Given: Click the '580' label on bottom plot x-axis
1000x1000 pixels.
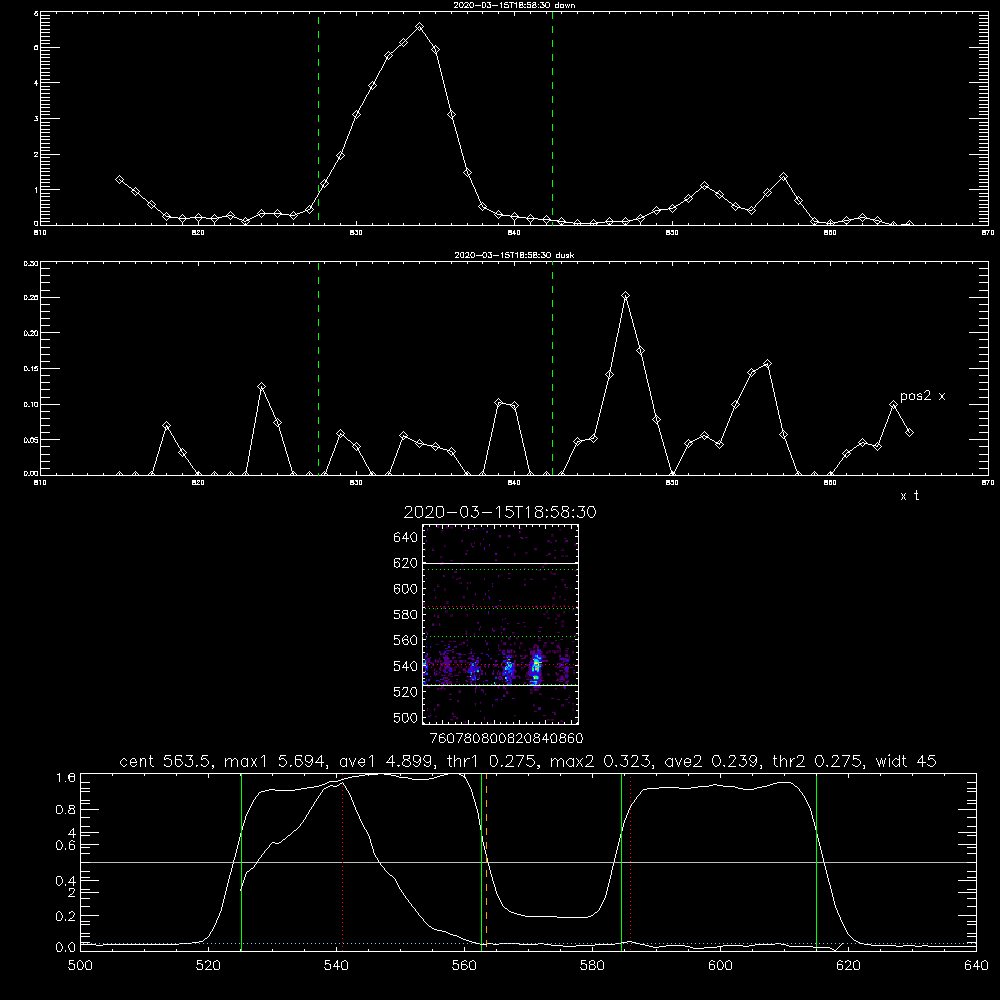Looking at the screenshot, I should 592,966.
